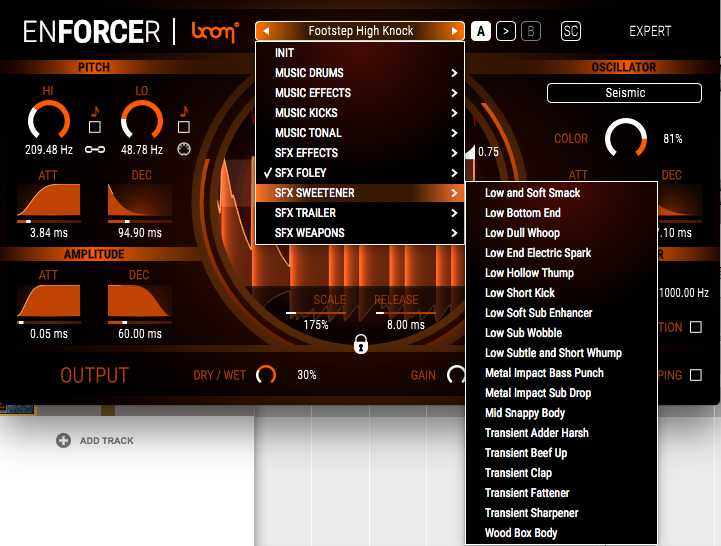721x546 pixels.
Task: Toggle the checkbox beside partially hidden TION label
Action: (x=696, y=327)
